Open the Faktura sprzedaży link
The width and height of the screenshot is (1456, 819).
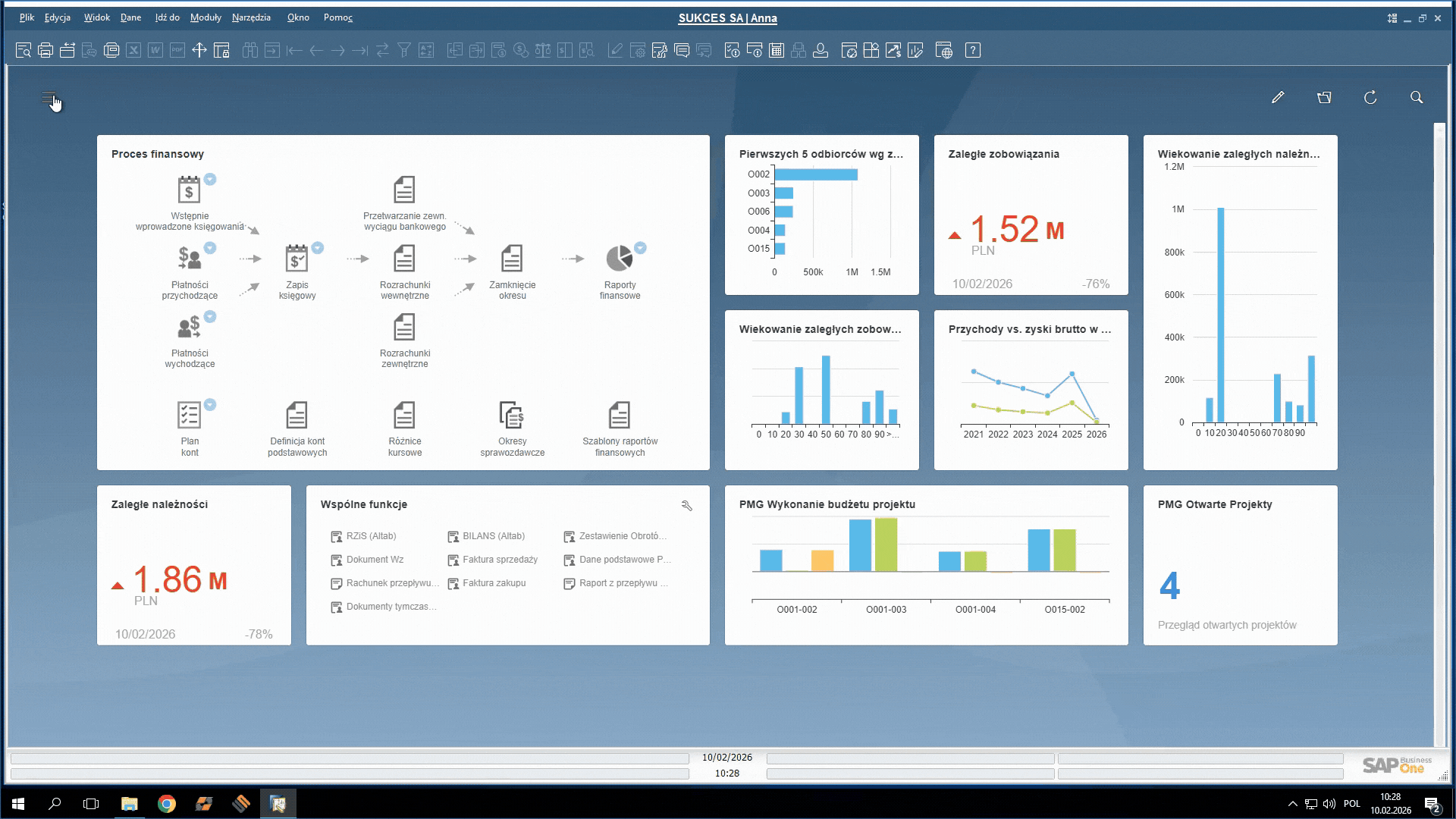500,560
